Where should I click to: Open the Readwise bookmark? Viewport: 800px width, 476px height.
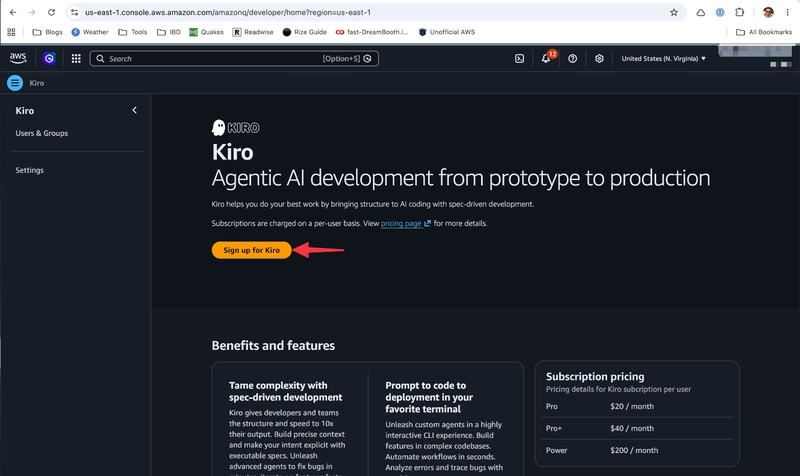(253, 32)
